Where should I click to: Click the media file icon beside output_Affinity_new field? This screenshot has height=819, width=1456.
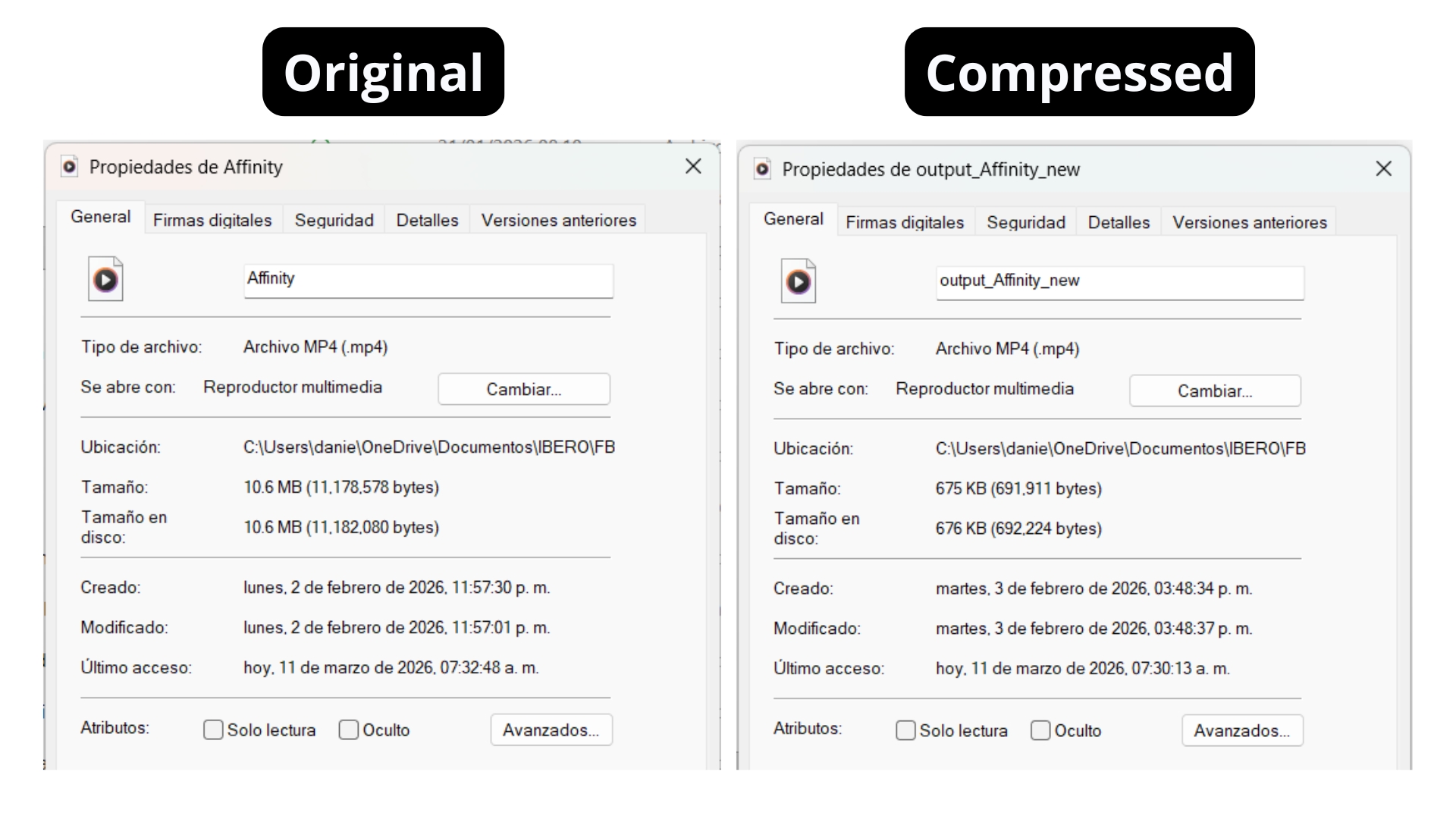[x=798, y=281]
